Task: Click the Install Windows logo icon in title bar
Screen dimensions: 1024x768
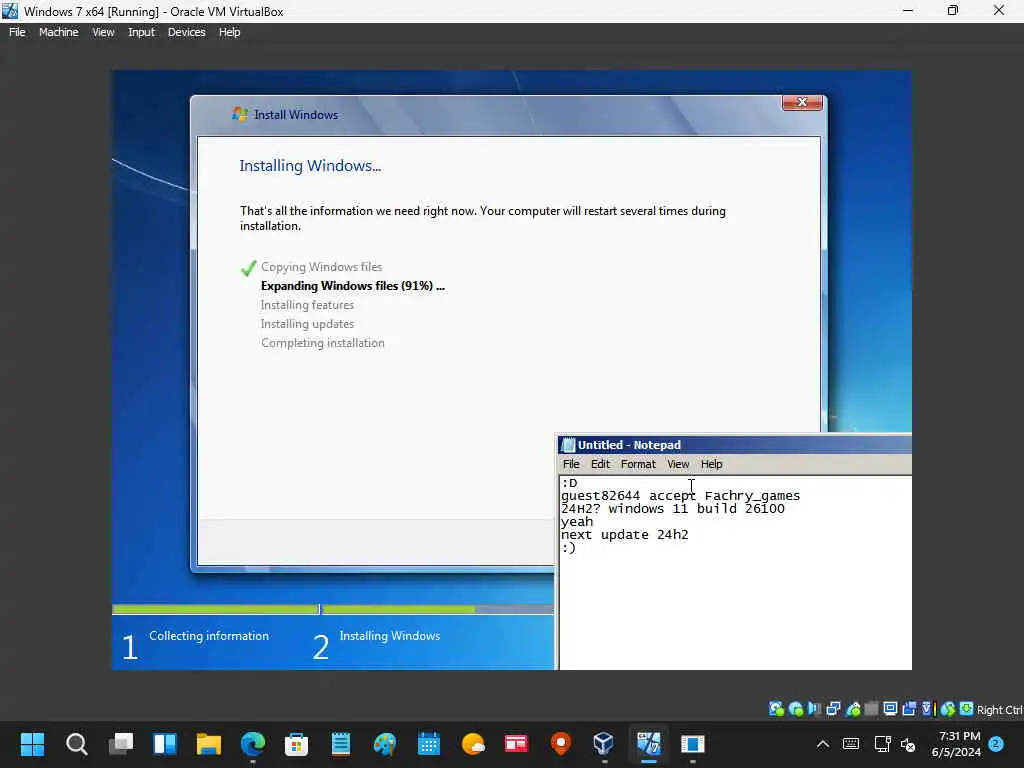Action: 240,114
